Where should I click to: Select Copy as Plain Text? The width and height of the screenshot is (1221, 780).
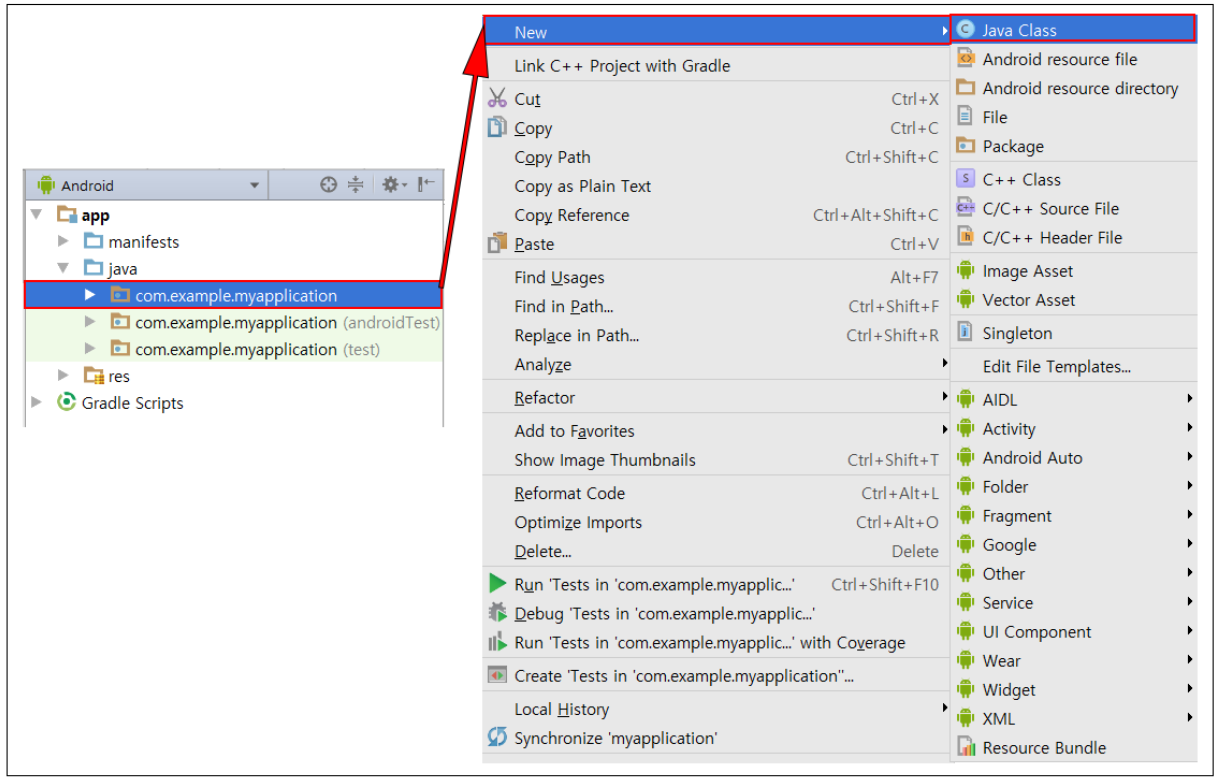click(716, 186)
